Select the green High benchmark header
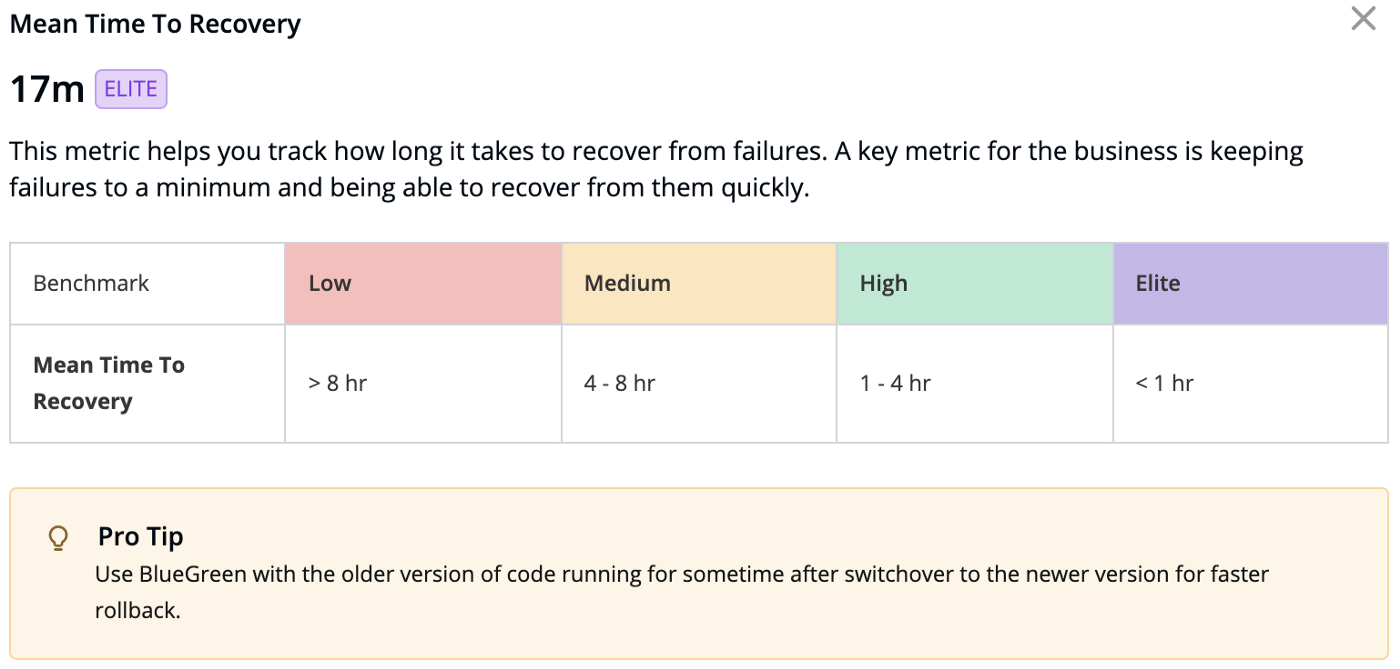The image size is (1400, 669). point(884,283)
